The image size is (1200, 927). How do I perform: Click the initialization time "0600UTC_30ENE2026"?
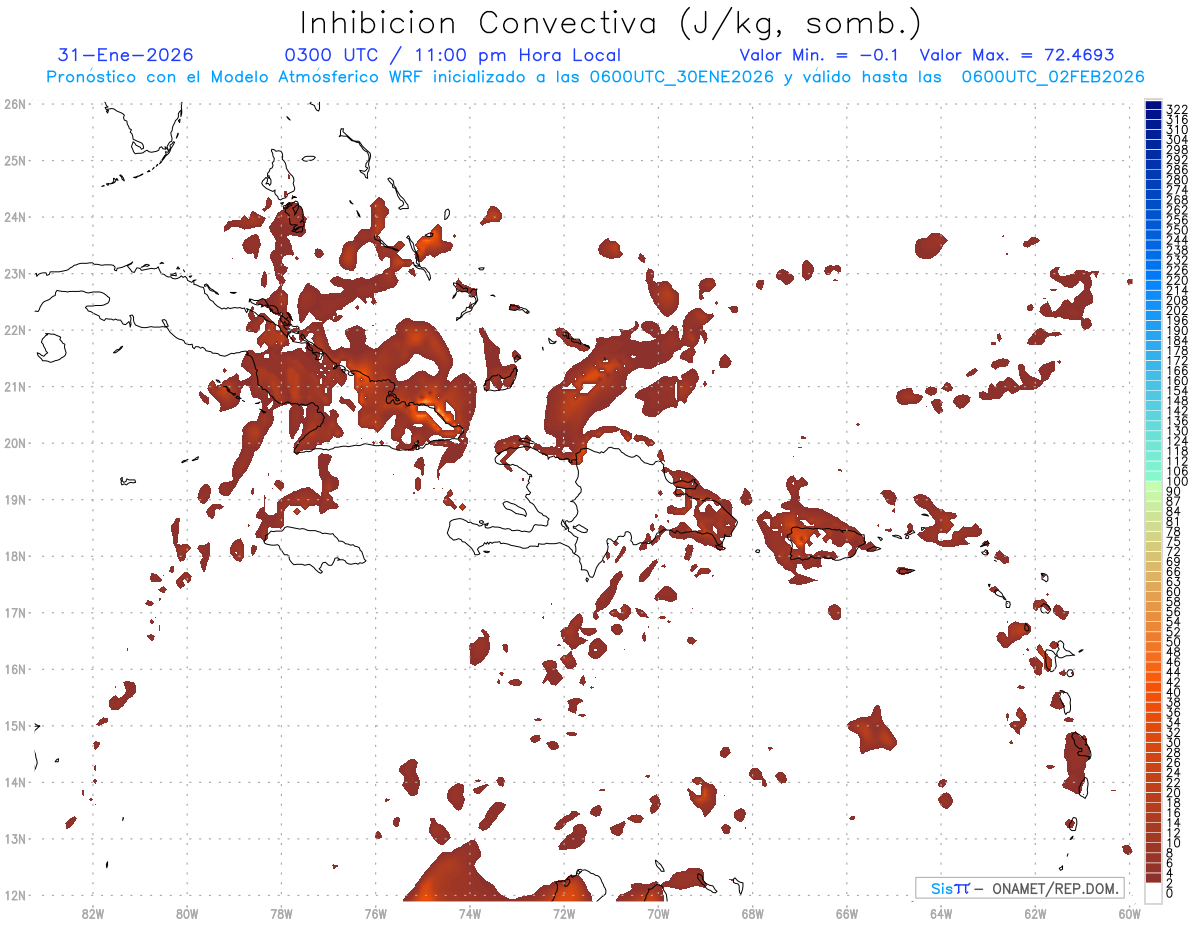[682, 77]
